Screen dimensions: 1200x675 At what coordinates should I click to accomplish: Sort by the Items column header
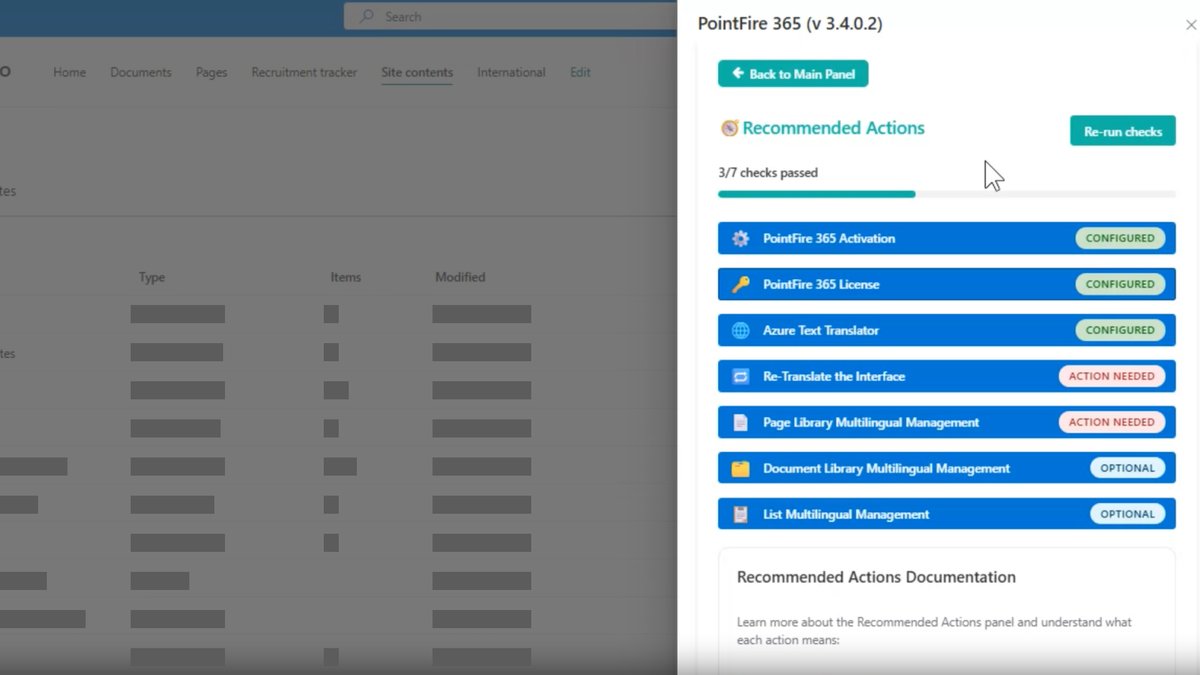coord(346,277)
